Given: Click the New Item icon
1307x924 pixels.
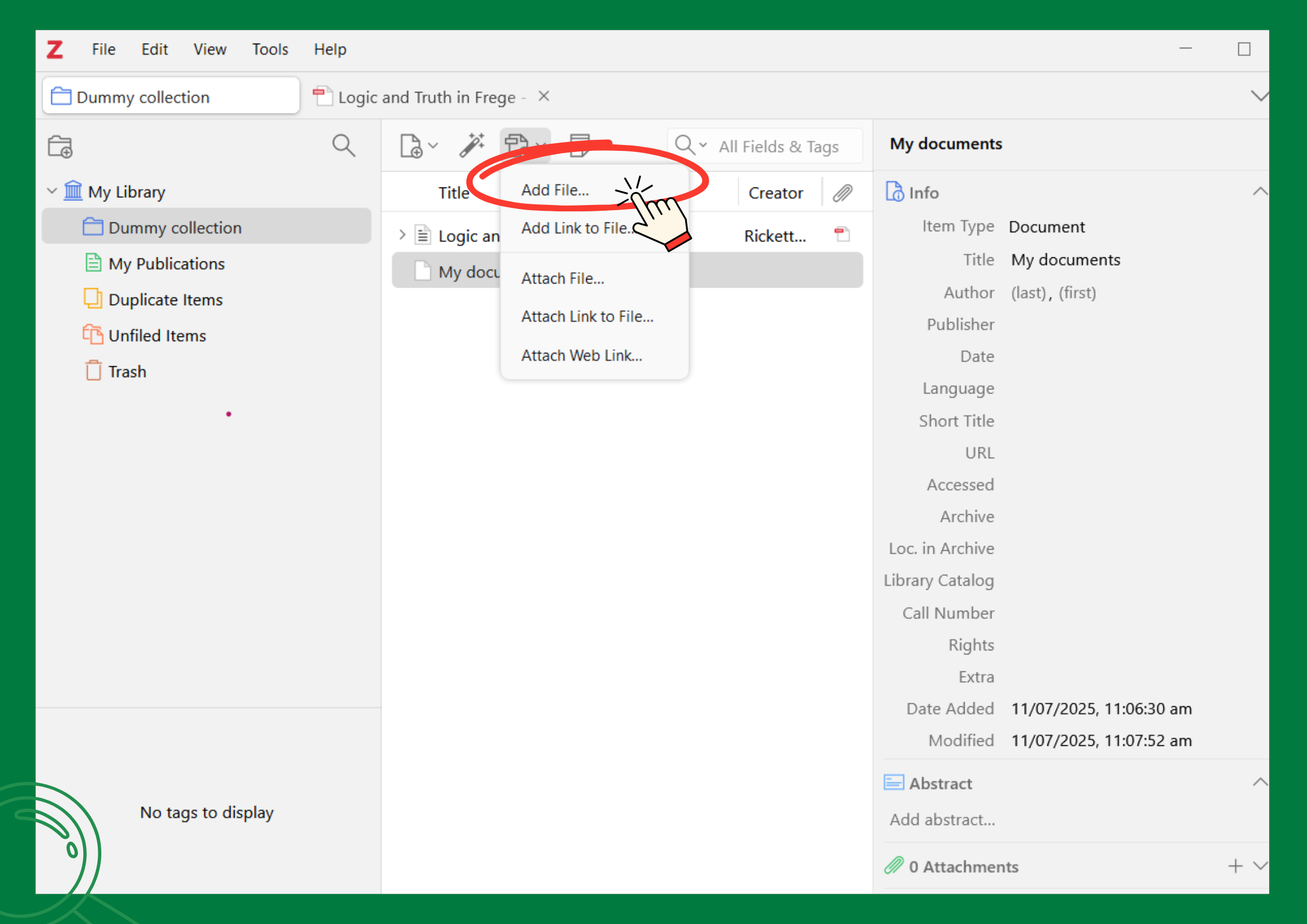Looking at the screenshot, I should (411, 146).
